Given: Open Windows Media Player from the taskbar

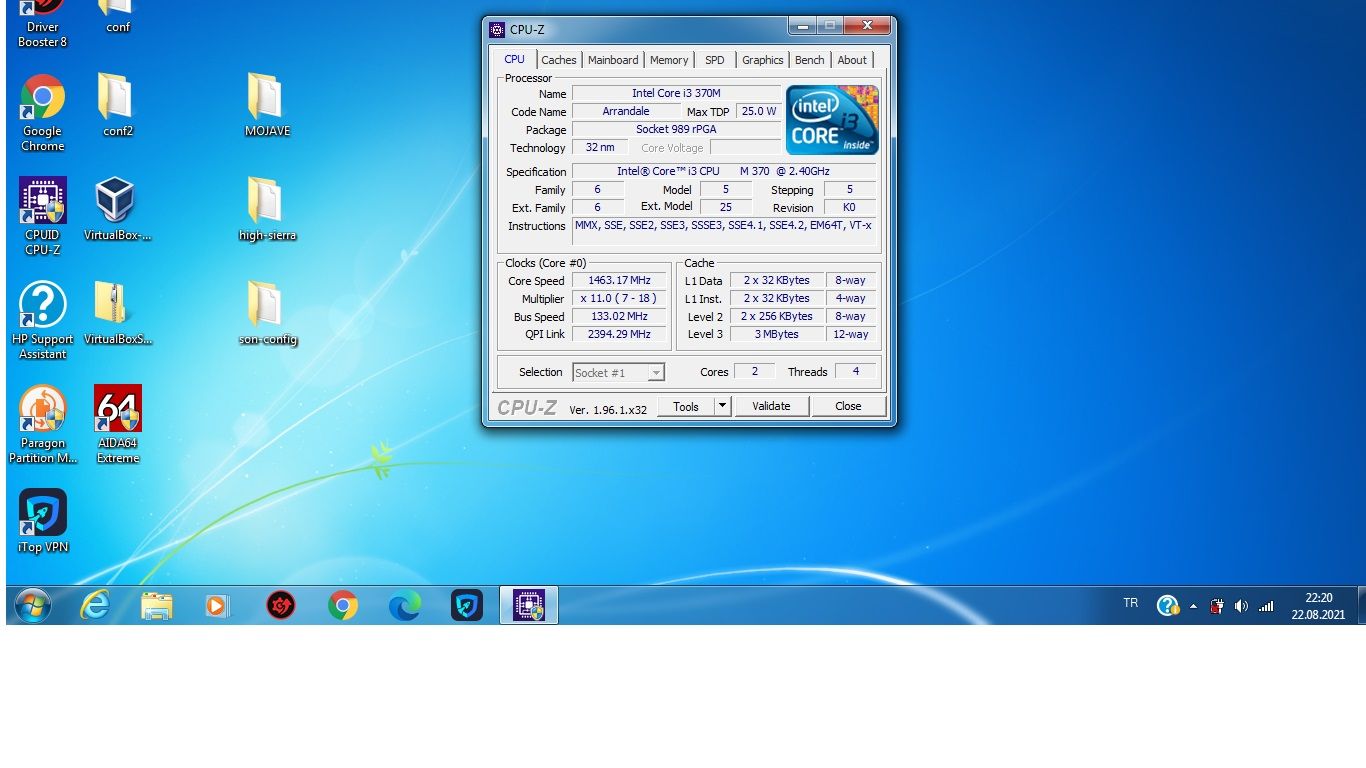Looking at the screenshot, I should click(218, 605).
